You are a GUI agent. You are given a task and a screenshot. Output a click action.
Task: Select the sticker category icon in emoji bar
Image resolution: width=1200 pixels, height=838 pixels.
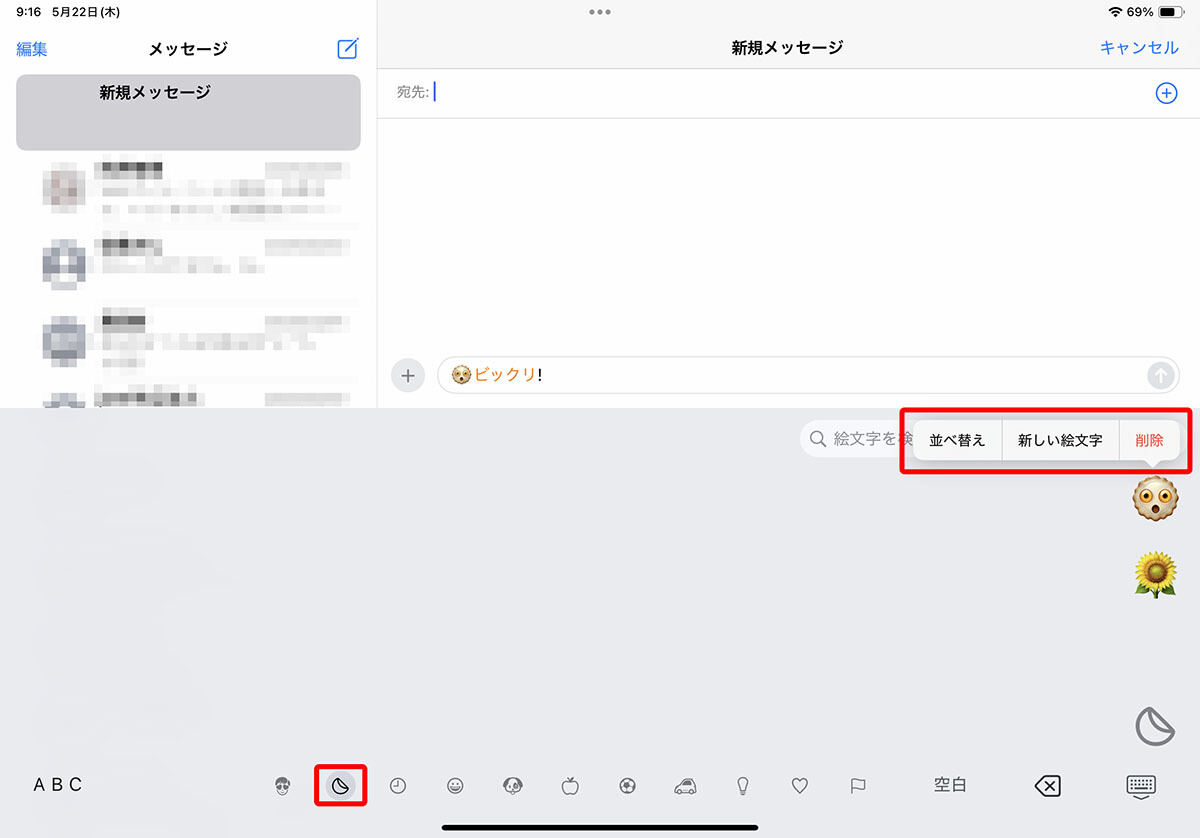[341, 786]
